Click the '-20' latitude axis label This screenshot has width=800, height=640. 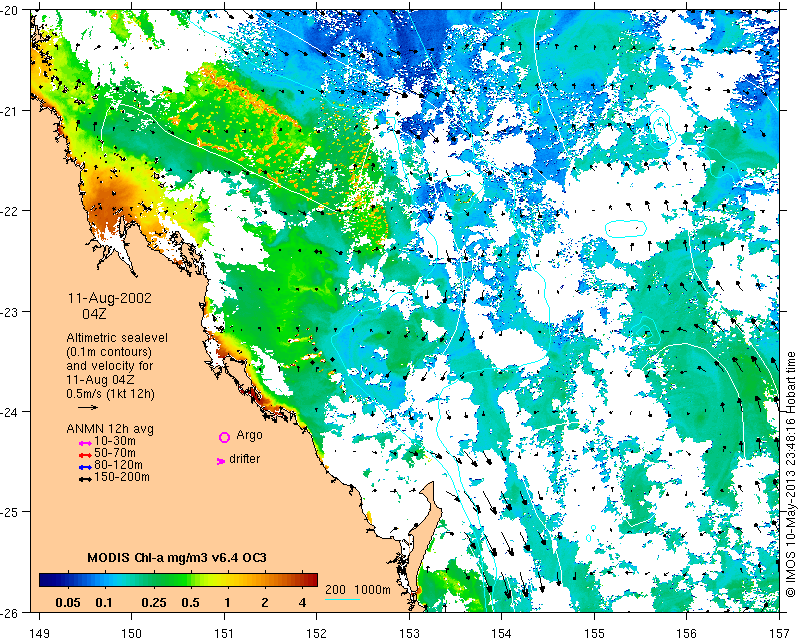click(9, 11)
